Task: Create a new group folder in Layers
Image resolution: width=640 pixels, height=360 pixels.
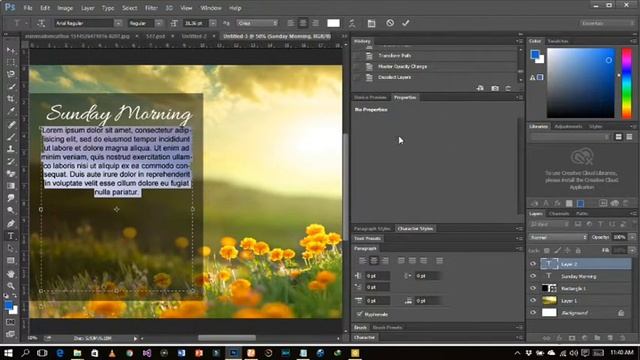Action: click(597, 338)
